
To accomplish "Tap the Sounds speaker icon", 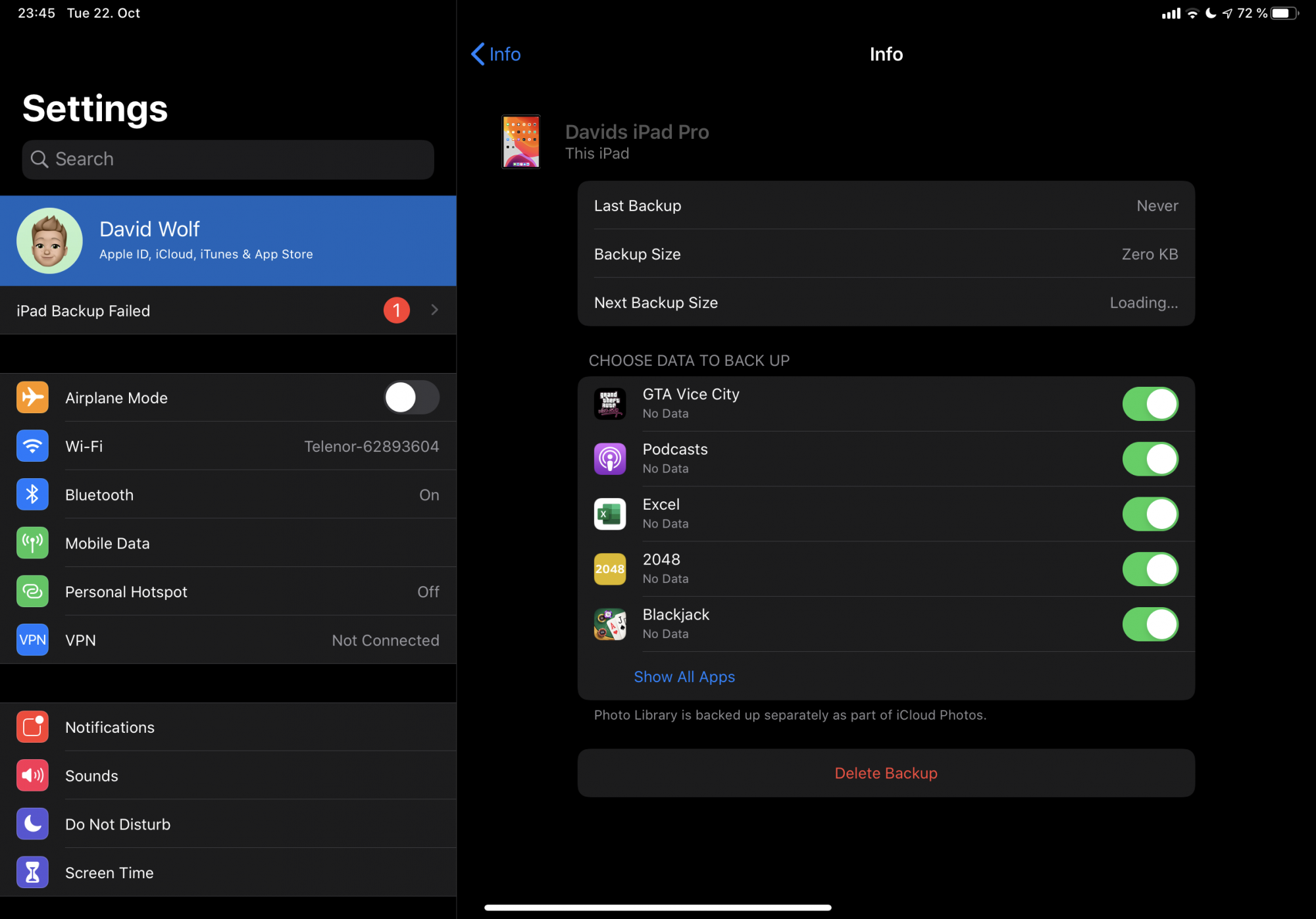I will (x=32, y=776).
